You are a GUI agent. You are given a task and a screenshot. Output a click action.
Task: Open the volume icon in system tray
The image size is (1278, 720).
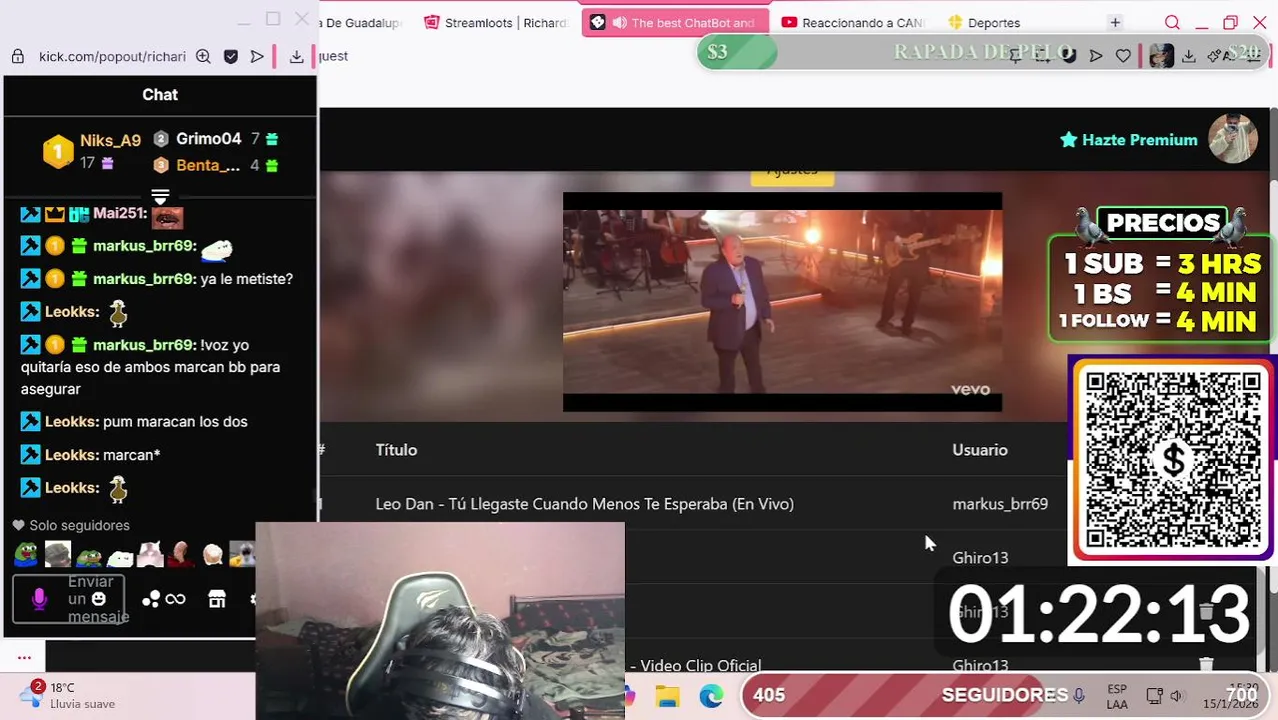coord(1176,695)
